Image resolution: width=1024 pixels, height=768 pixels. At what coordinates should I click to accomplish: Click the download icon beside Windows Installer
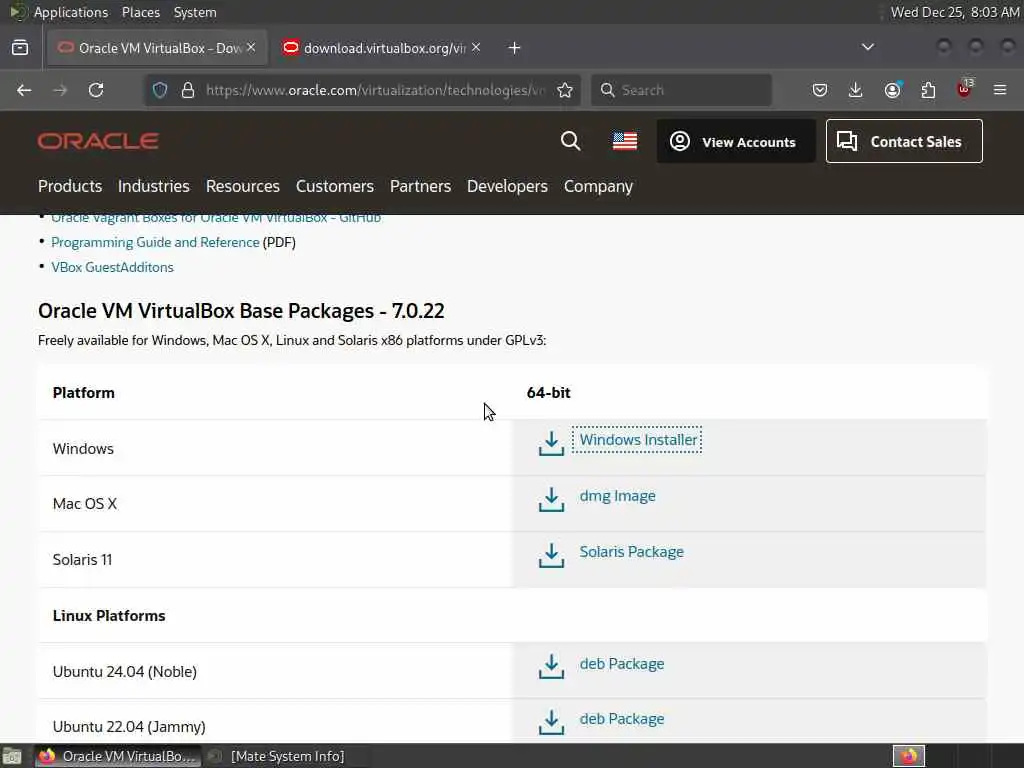pos(551,443)
